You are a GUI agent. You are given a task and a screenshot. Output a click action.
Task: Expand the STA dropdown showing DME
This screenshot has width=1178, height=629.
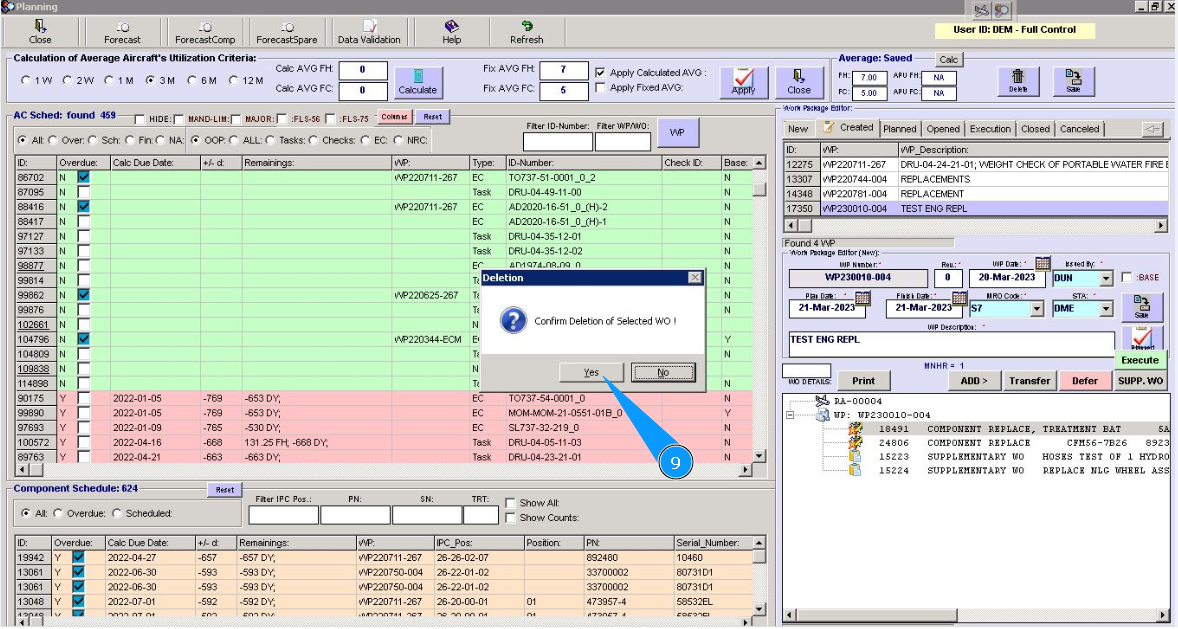(x=1106, y=310)
